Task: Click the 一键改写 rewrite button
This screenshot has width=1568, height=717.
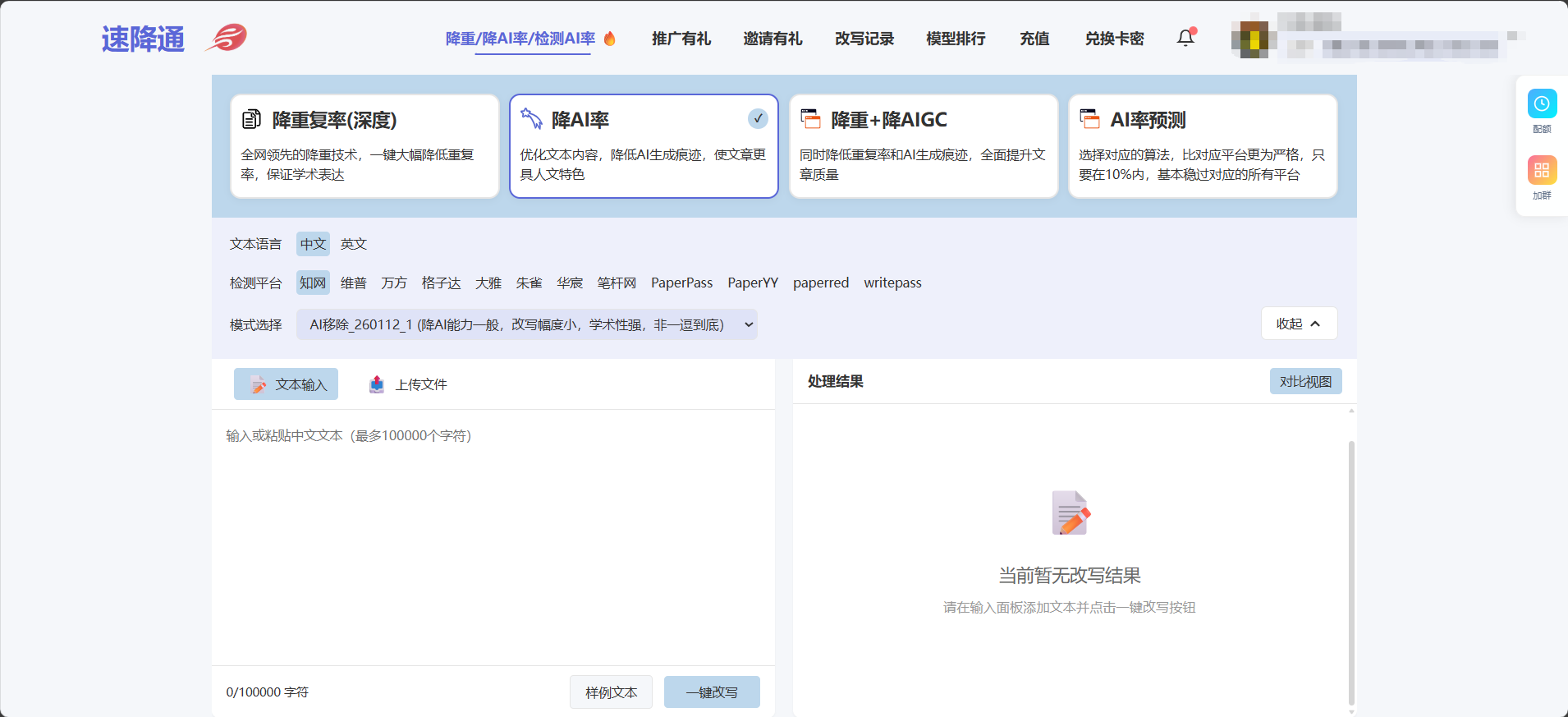Action: [712, 692]
